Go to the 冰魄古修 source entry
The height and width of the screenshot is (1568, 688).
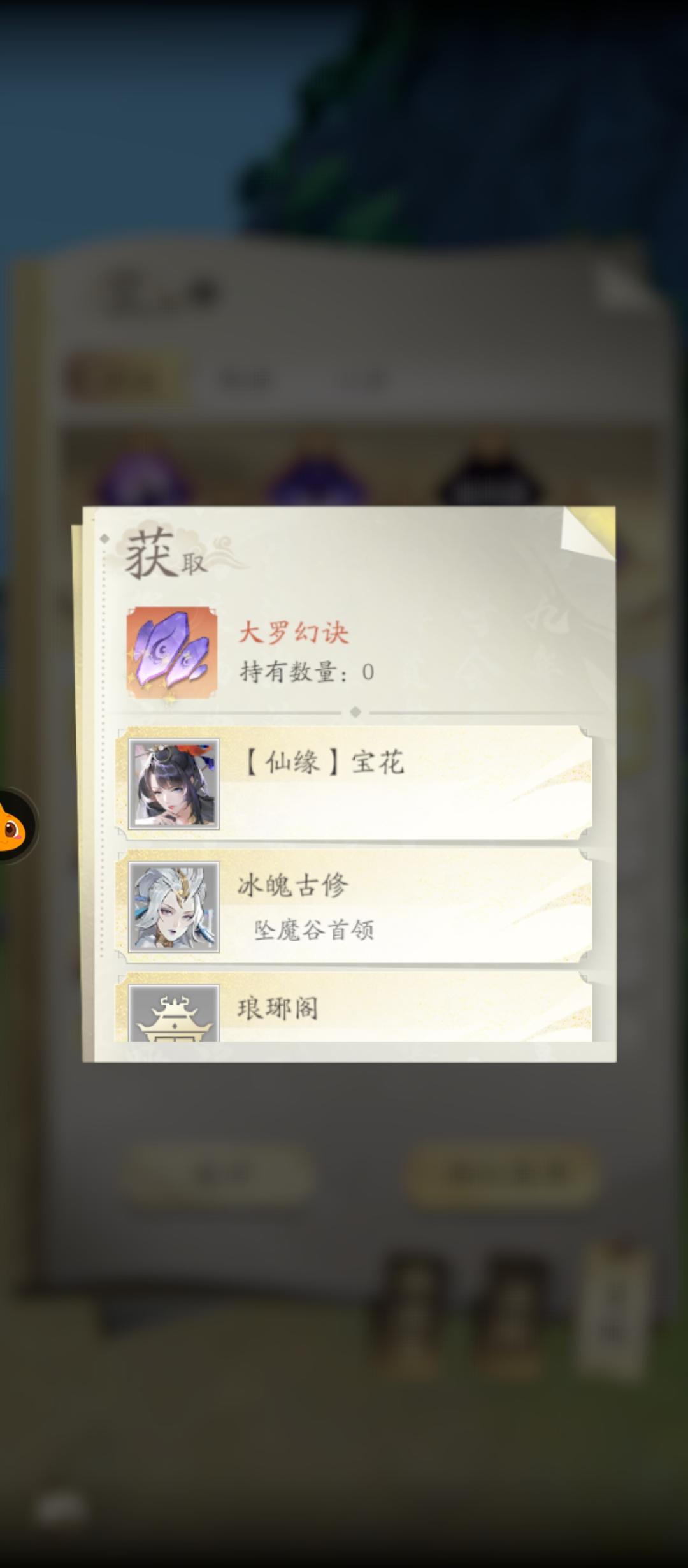point(354,907)
